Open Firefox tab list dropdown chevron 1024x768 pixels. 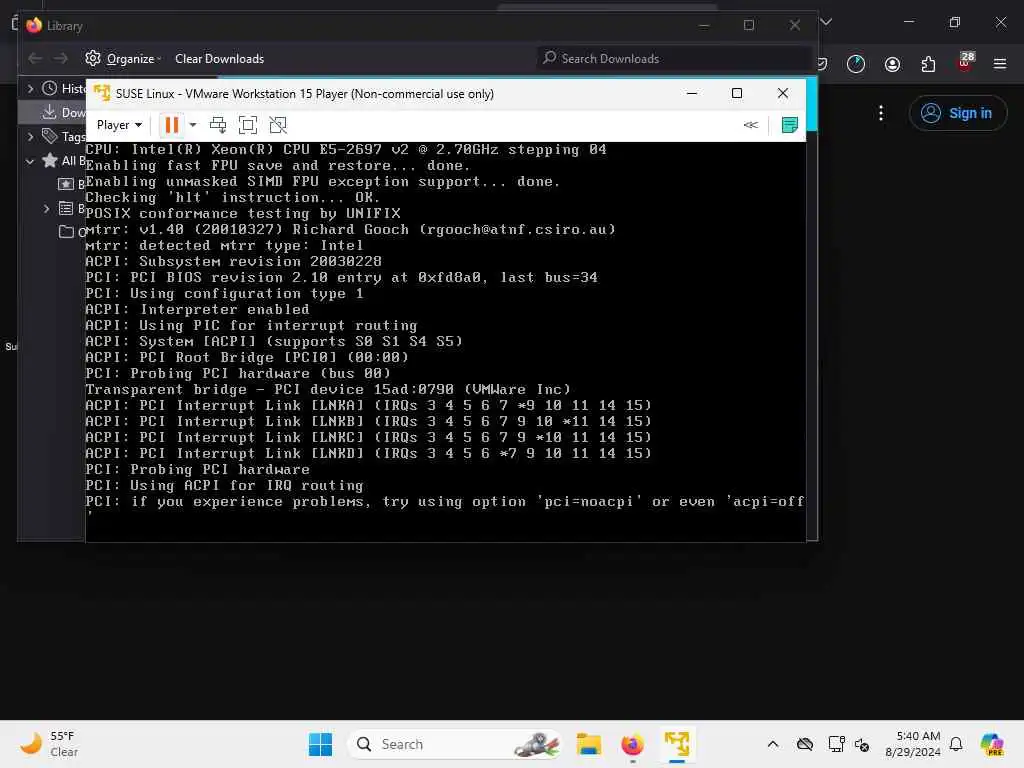click(826, 22)
